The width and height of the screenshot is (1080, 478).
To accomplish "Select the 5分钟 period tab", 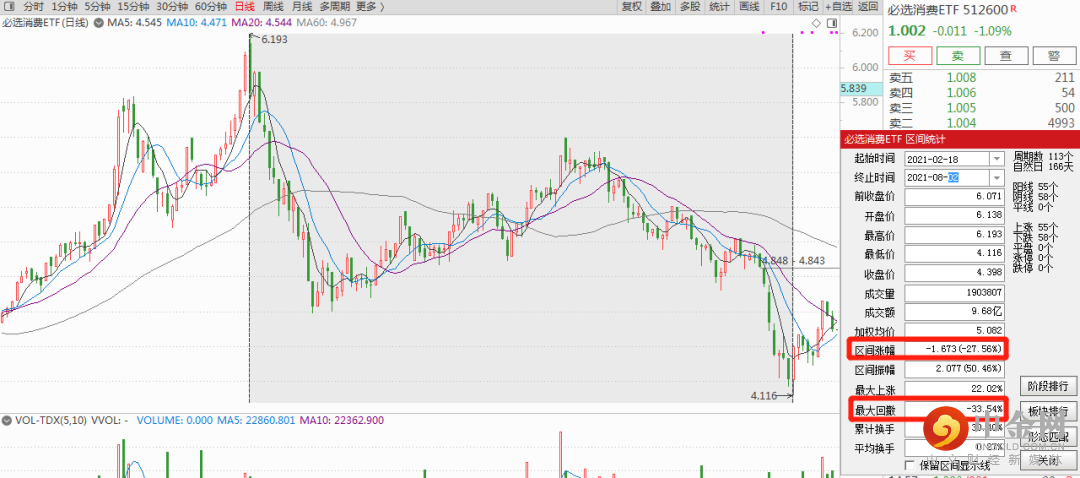I will tap(98, 6).
